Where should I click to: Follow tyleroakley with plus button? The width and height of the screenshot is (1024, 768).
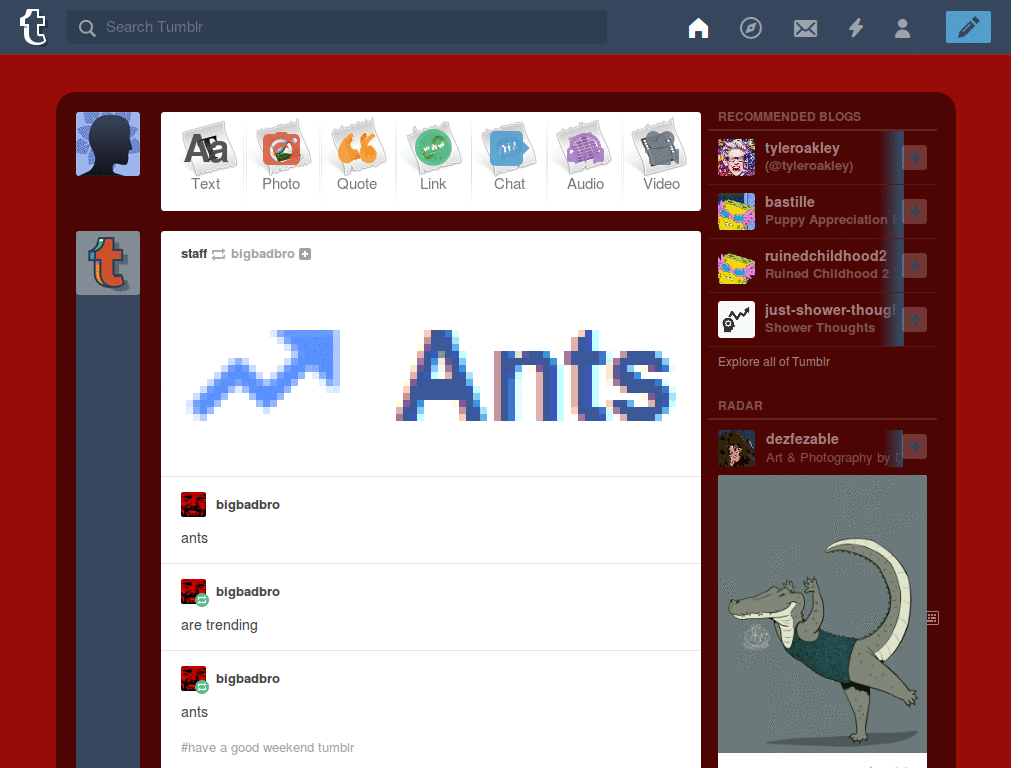(x=914, y=157)
